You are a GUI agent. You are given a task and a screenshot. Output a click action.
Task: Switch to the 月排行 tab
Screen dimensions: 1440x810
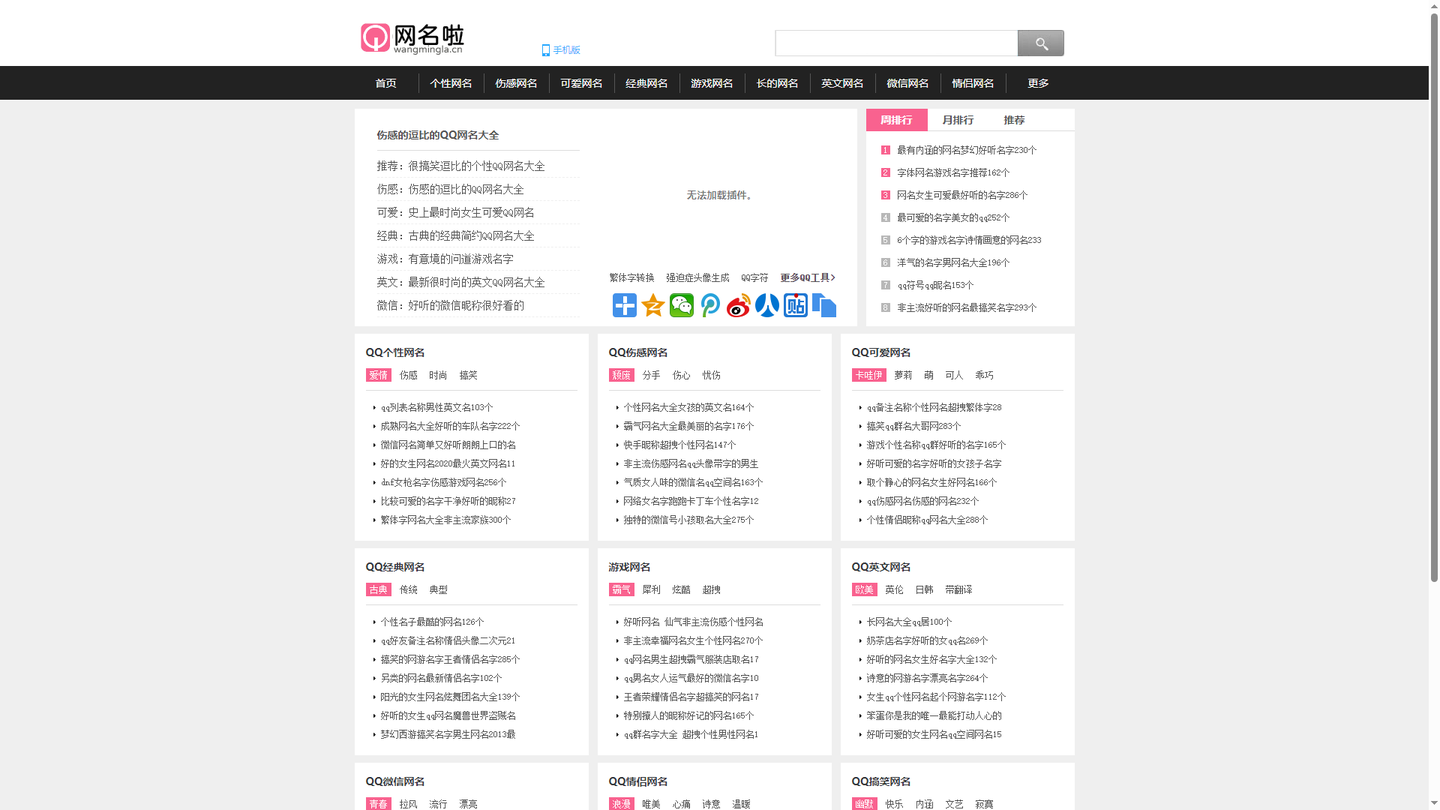(957, 120)
